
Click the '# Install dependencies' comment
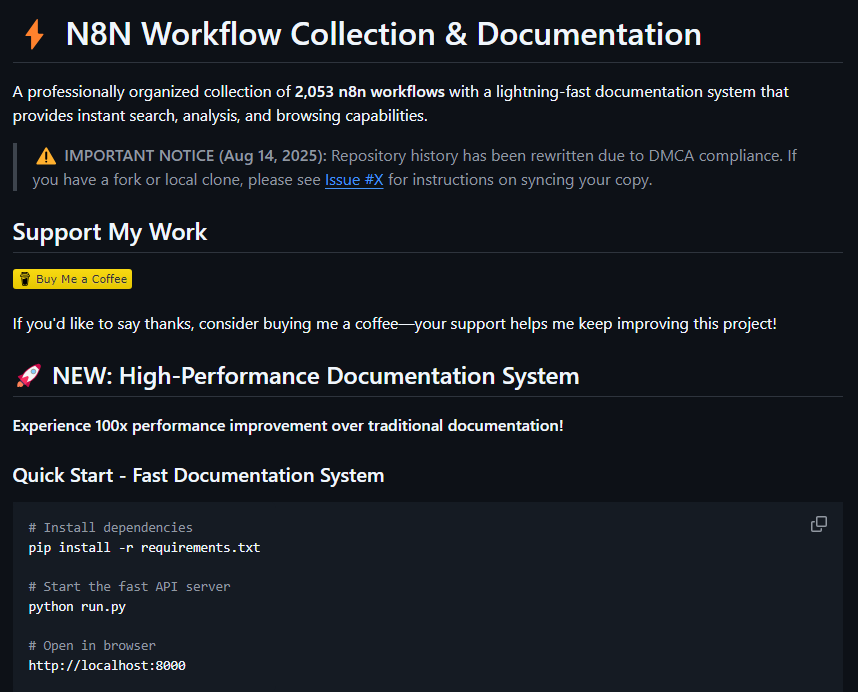111,528
